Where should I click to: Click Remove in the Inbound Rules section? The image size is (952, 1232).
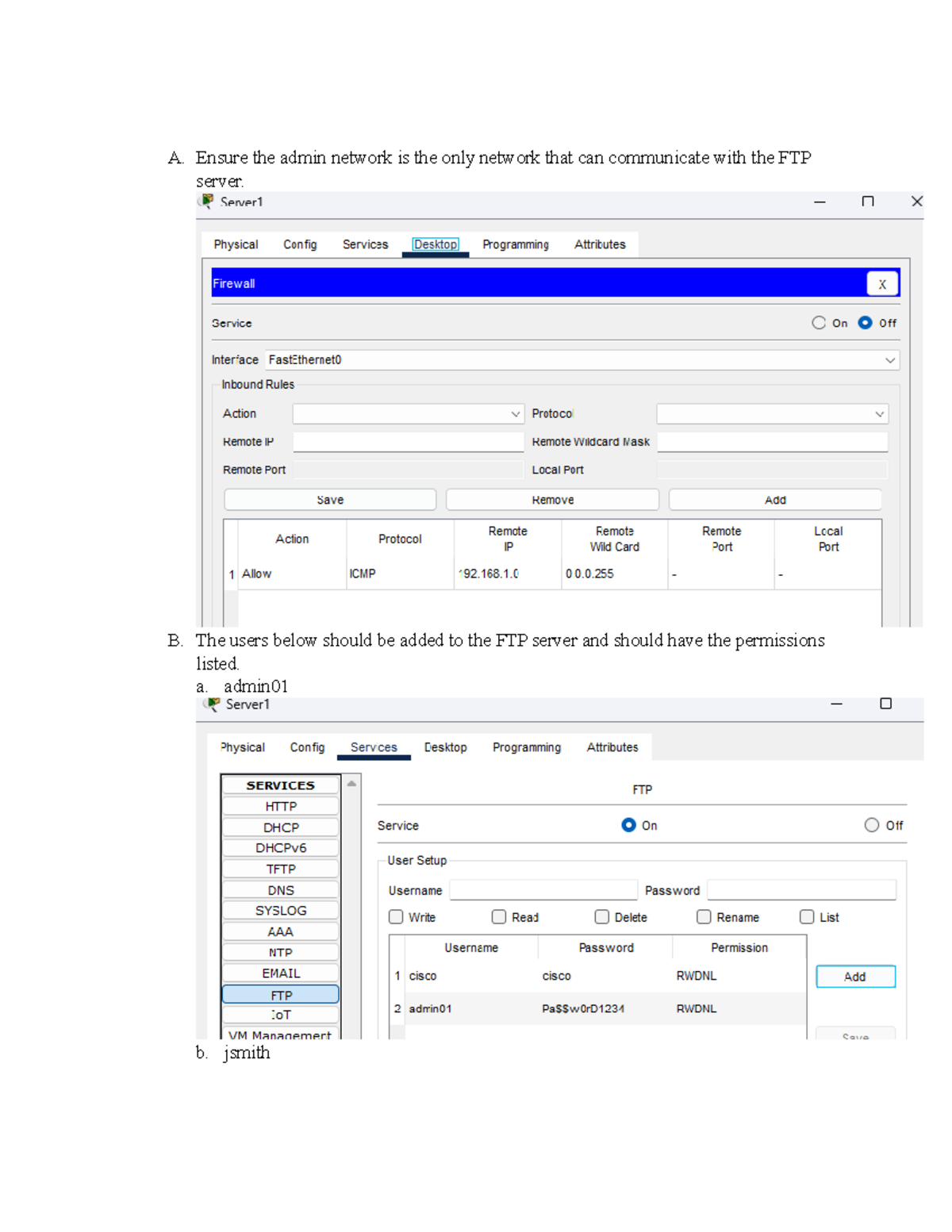coord(552,499)
